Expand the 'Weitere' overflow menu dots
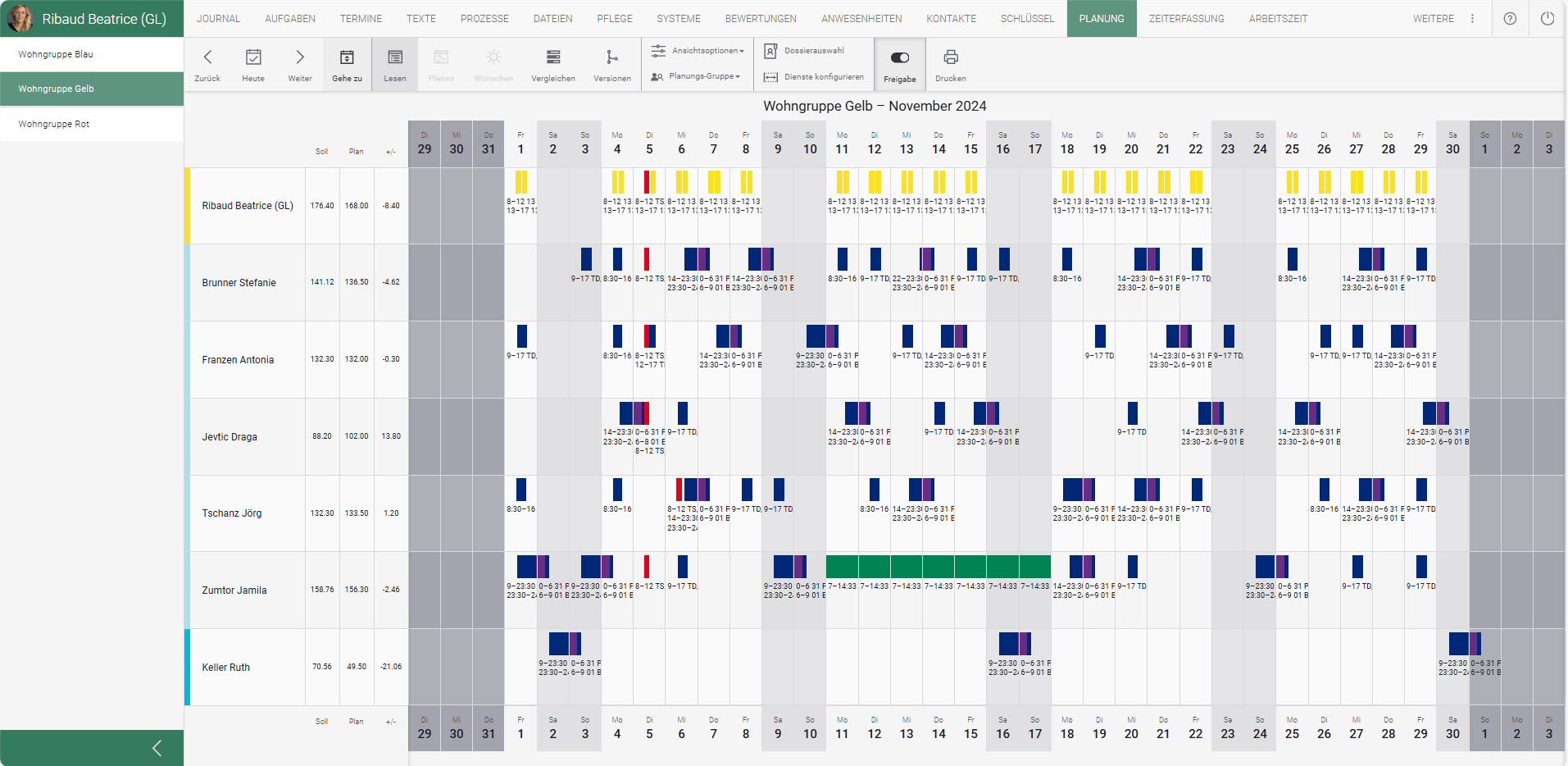Screen dimensions: 1568x766 click(1472, 18)
